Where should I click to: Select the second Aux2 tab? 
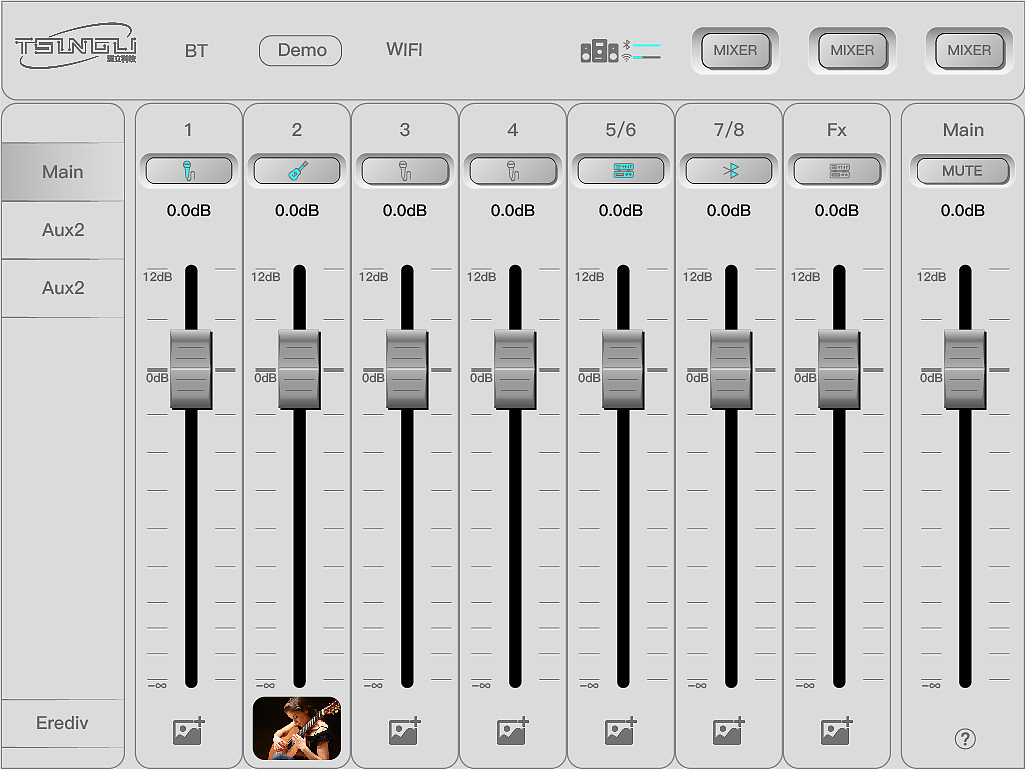(x=63, y=288)
